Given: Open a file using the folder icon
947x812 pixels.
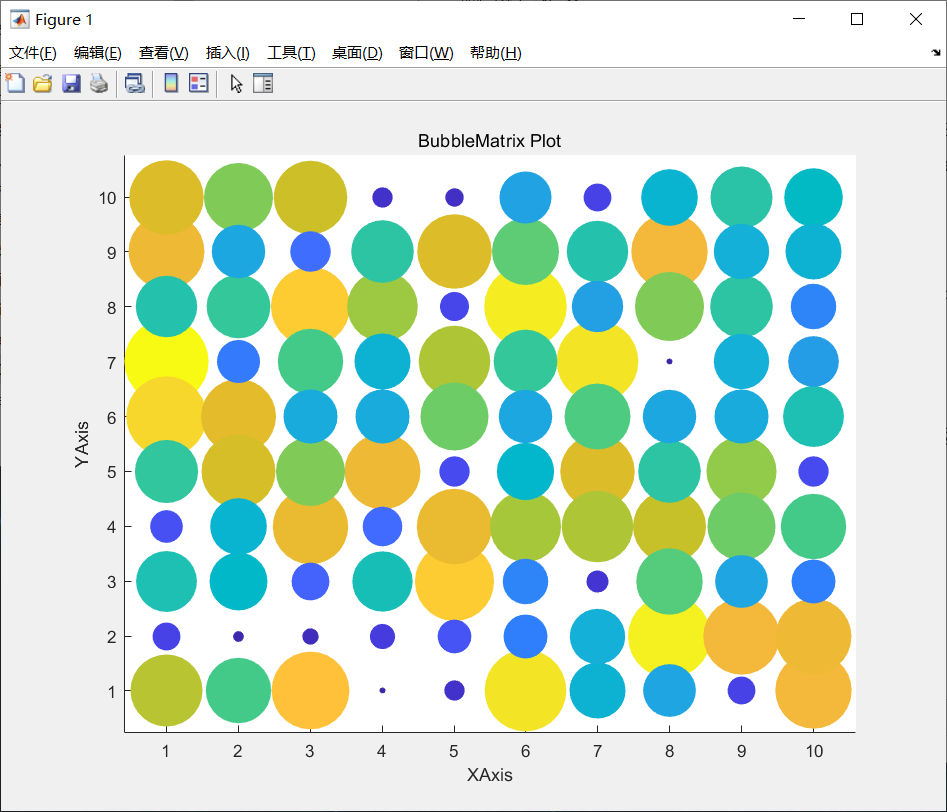Looking at the screenshot, I should [43, 83].
